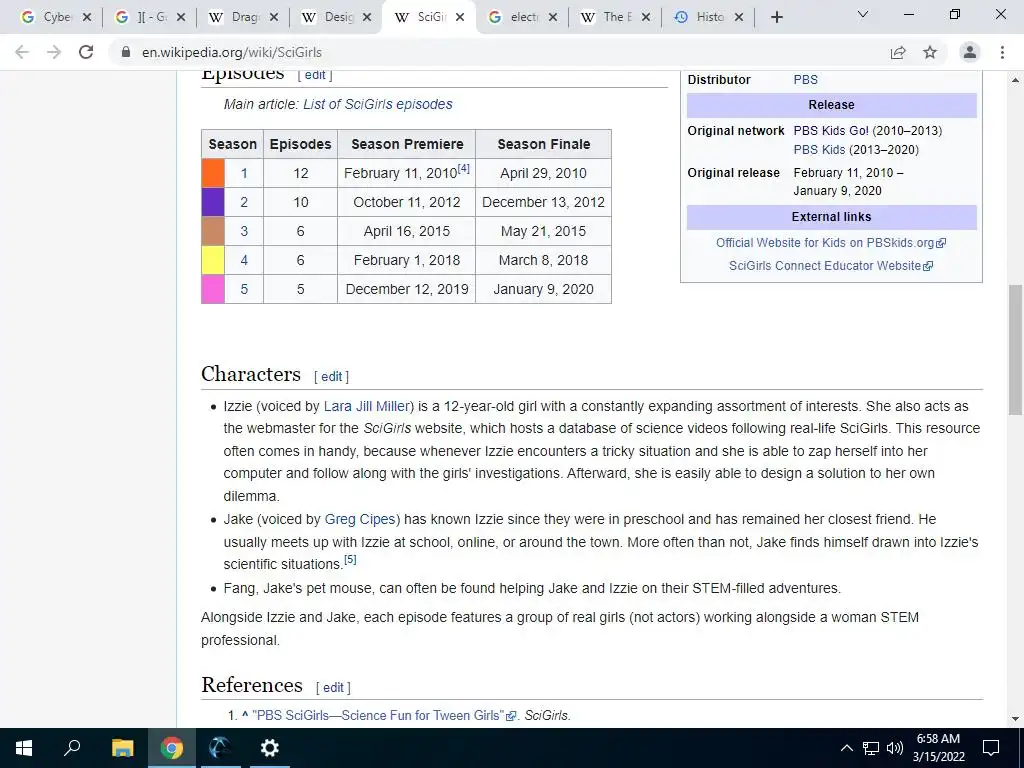Screen dimensions: 1024x768
Task: Open Settings gear in taskbar
Action: click(269, 748)
